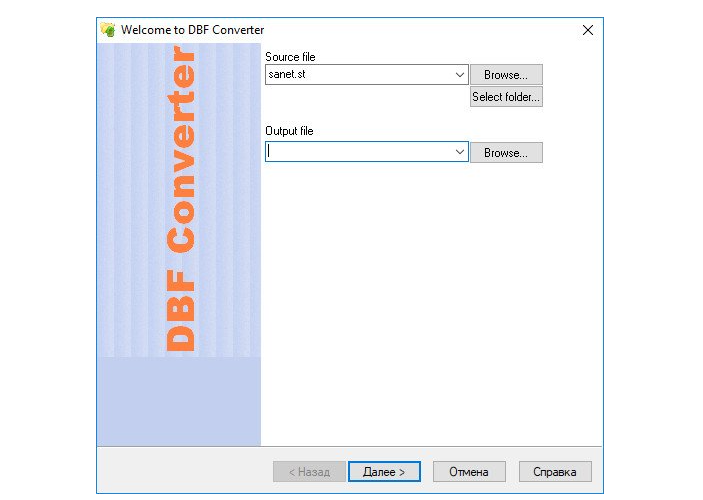Close the DBF Converter window
Screen dimensions: 703x500
588,30
